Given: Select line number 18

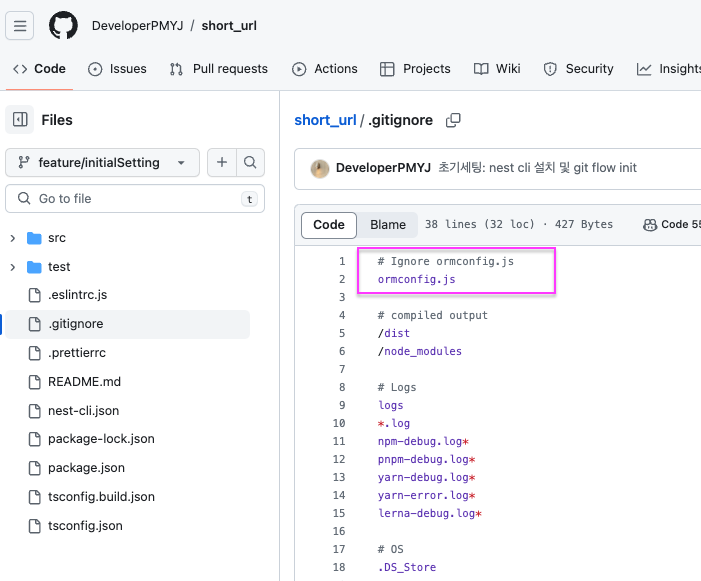Looking at the screenshot, I should click(339, 567).
